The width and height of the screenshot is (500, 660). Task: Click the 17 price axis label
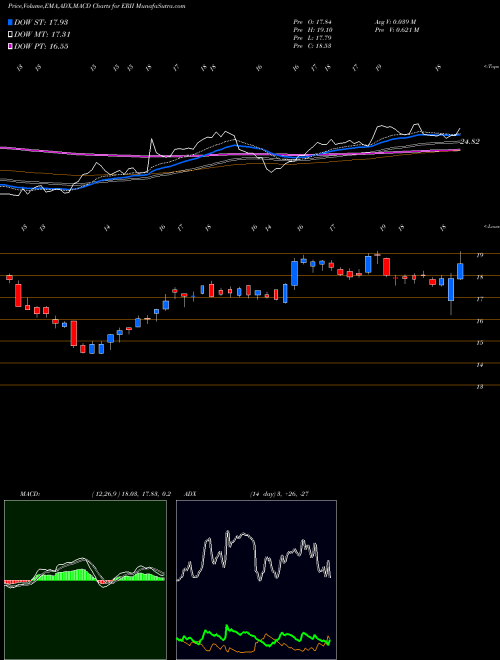[x=479, y=299]
